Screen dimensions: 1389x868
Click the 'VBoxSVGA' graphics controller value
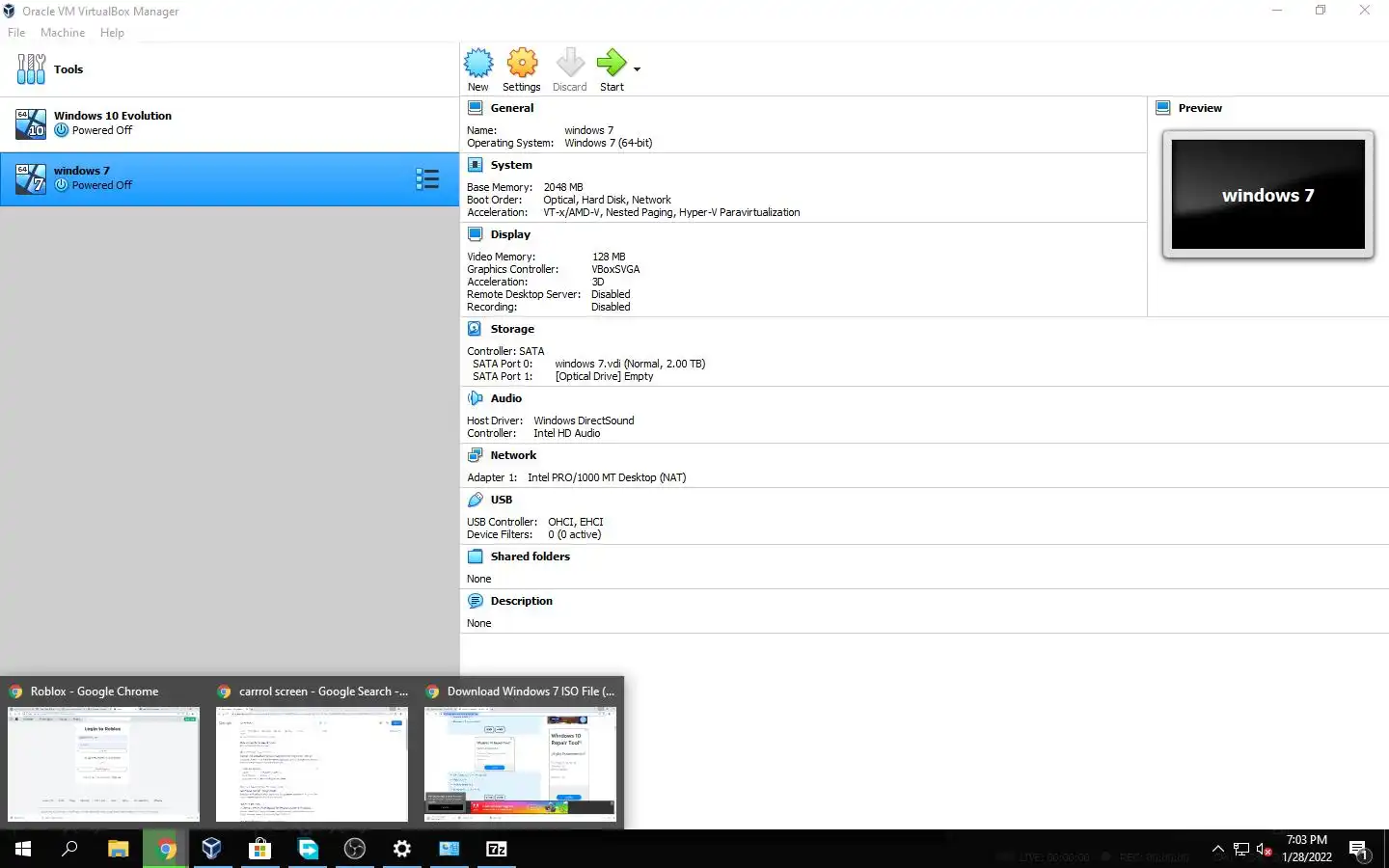[615, 269]
